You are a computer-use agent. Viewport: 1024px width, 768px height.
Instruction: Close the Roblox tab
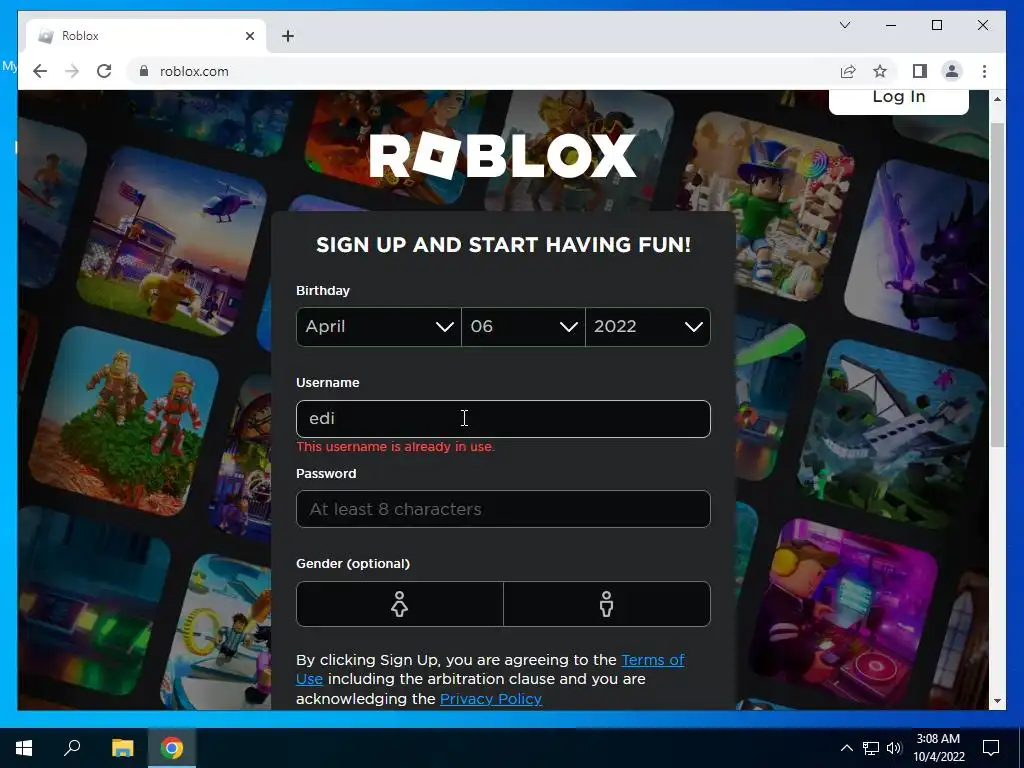click(x=249, y=36)
